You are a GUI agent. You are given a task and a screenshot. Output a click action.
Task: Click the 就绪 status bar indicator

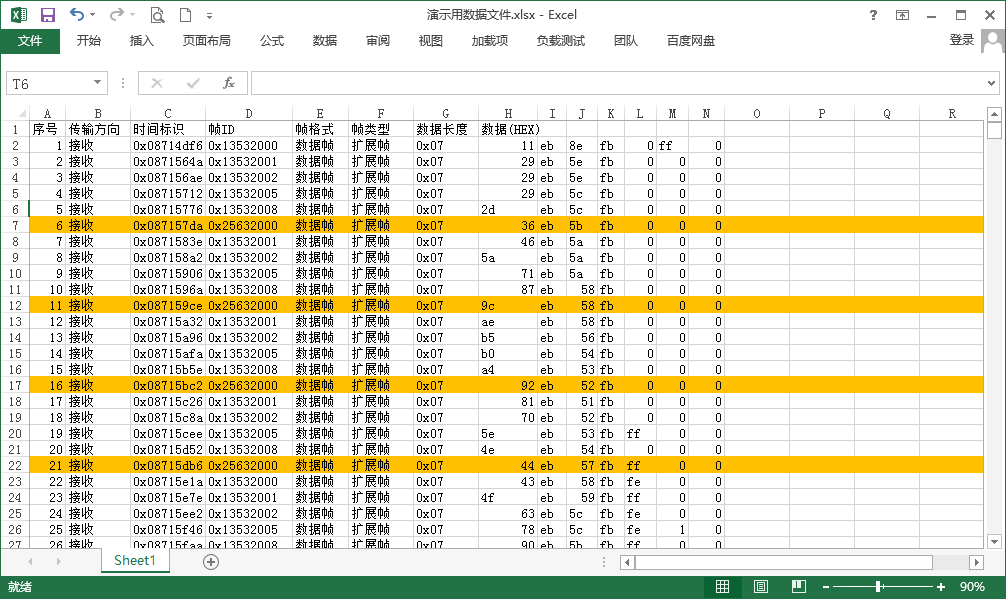click(20, 587)
